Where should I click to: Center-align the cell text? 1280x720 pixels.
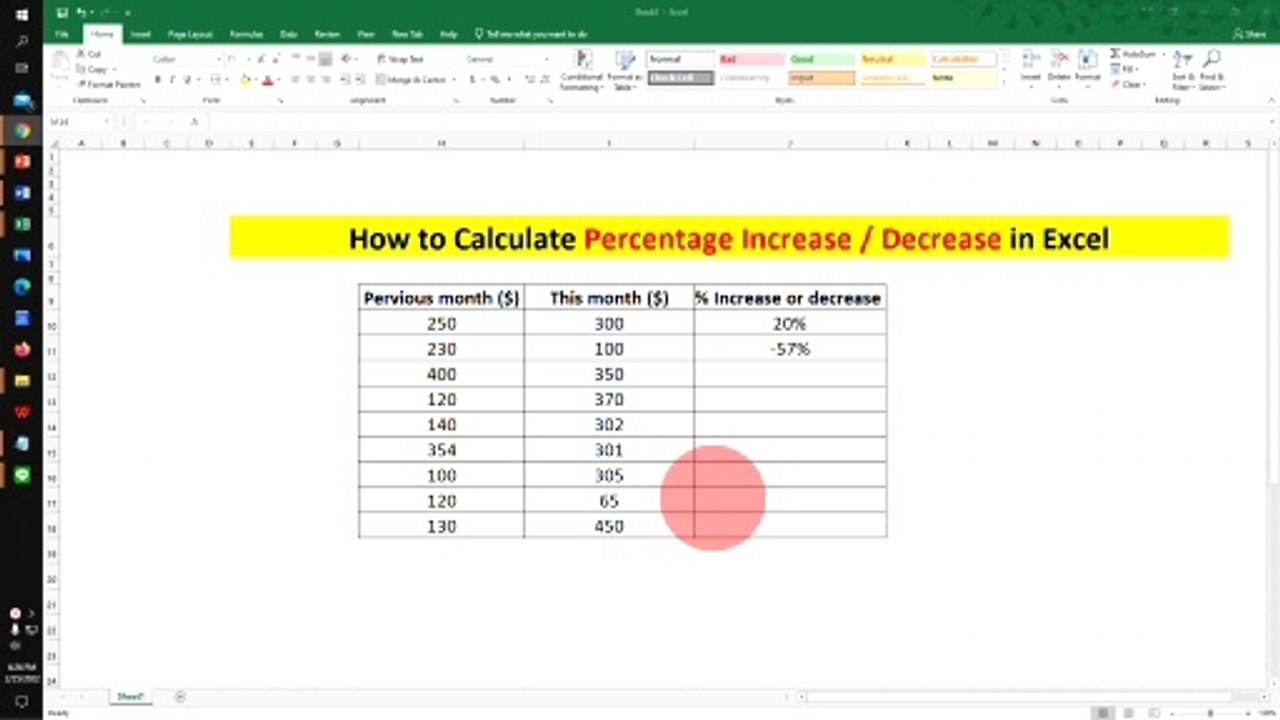tap(311, 80)
